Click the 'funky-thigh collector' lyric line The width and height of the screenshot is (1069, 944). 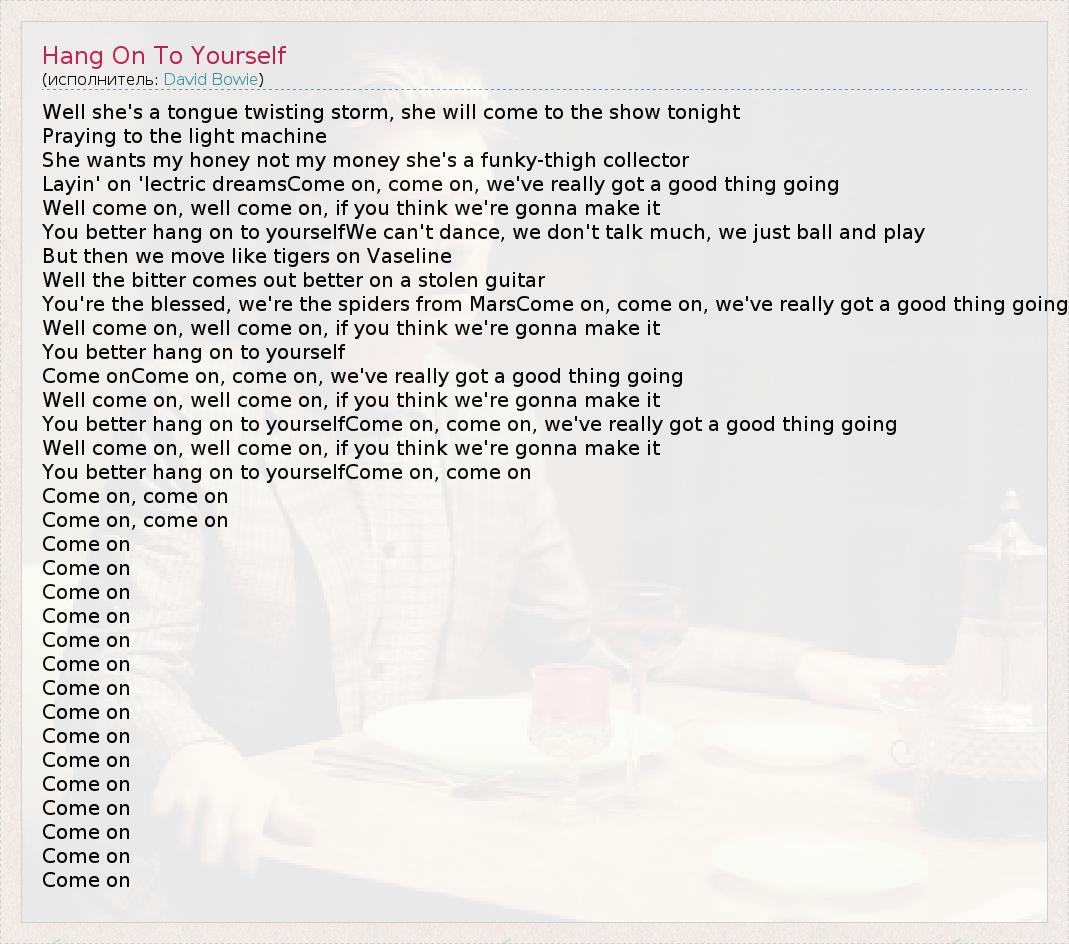(365, 160)
